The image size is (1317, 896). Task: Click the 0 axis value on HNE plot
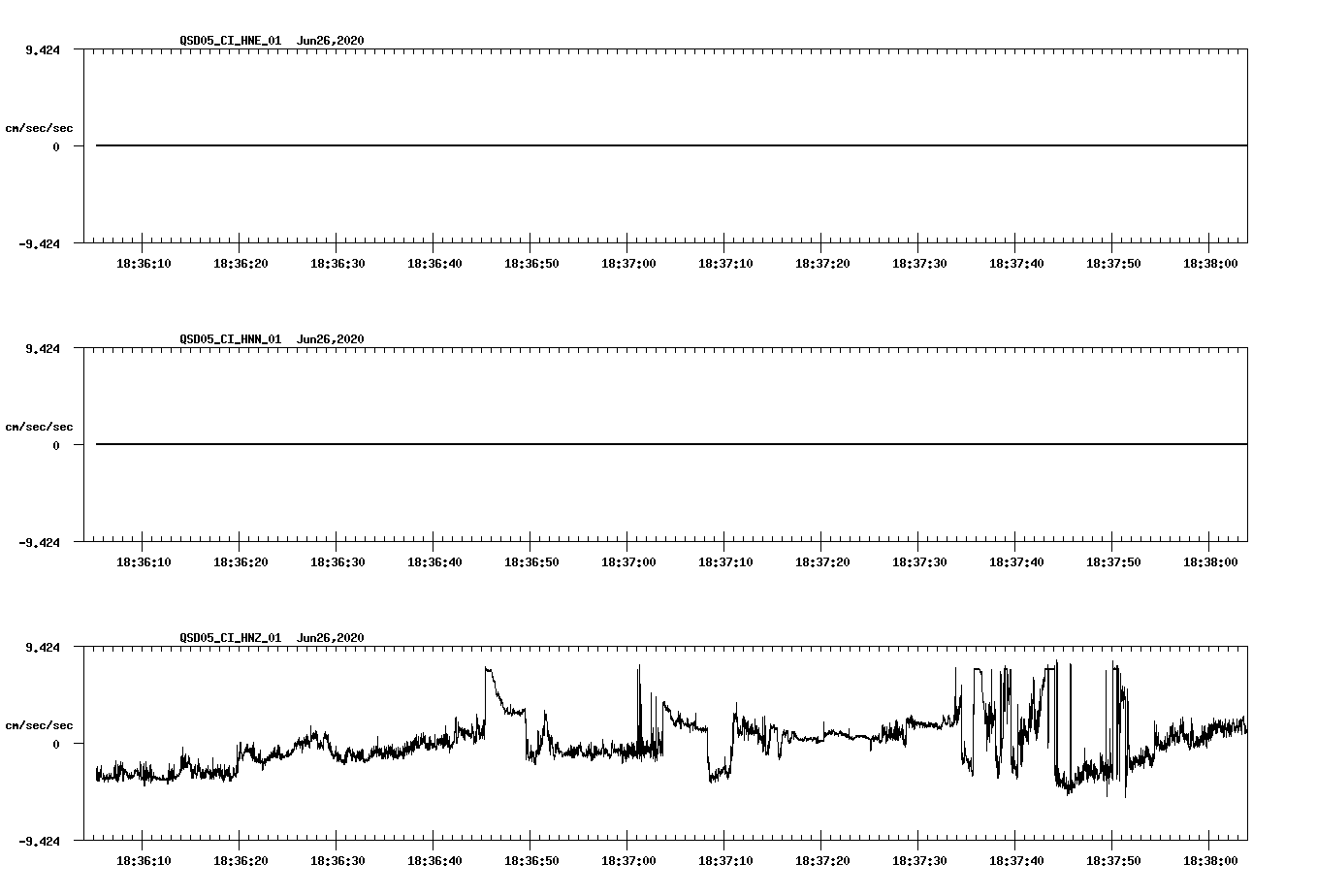pyautogui.click(x=56, y=147)
